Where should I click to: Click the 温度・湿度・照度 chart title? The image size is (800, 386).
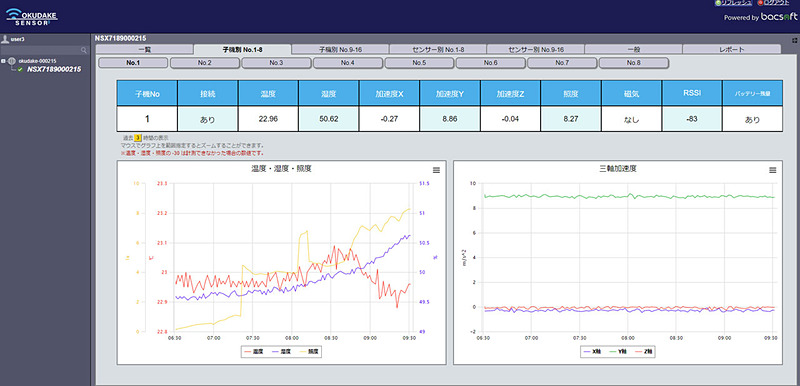pos(281,169)
